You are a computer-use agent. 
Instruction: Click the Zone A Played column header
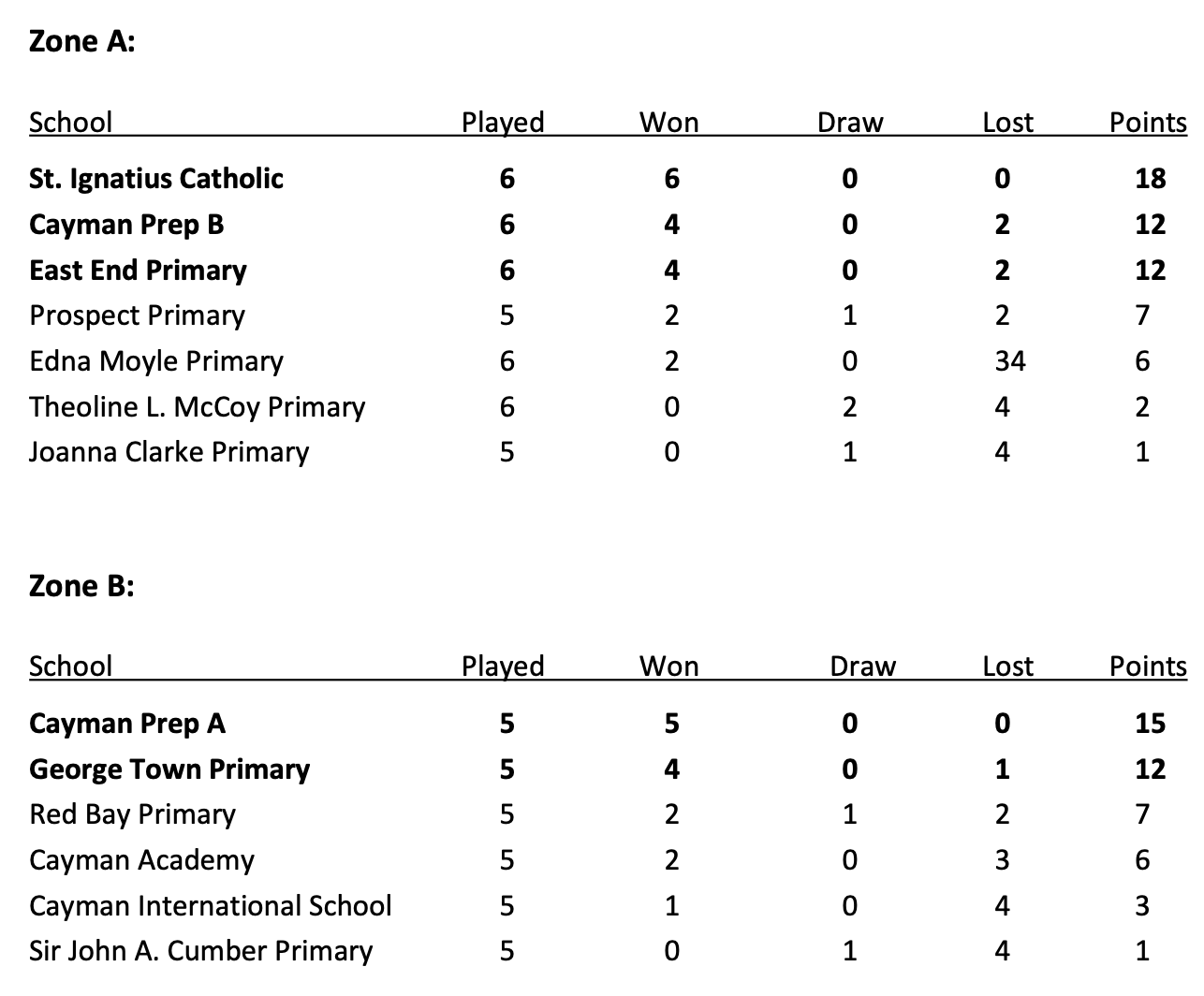(503, 123)
